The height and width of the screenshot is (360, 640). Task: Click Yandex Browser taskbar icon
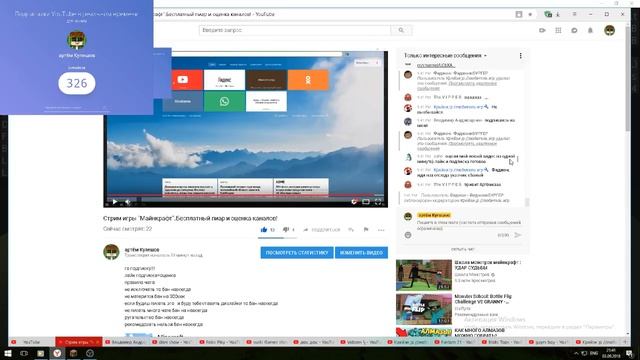pyautogui.click(x=57, y=353)
